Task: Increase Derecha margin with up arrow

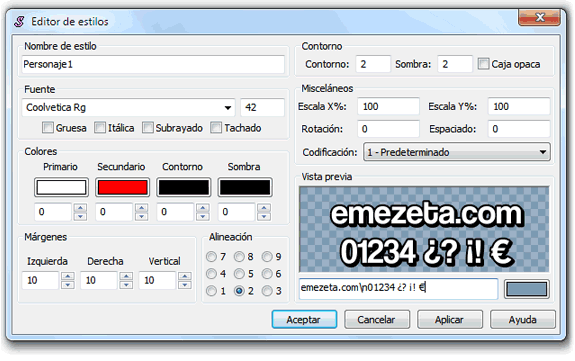Action: tap(127, 276)
